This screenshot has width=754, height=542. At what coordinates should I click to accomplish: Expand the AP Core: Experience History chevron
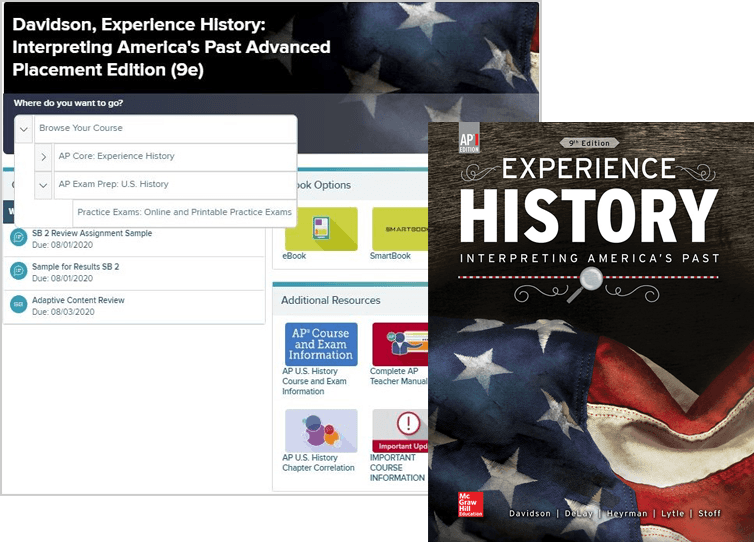[43, 157]
